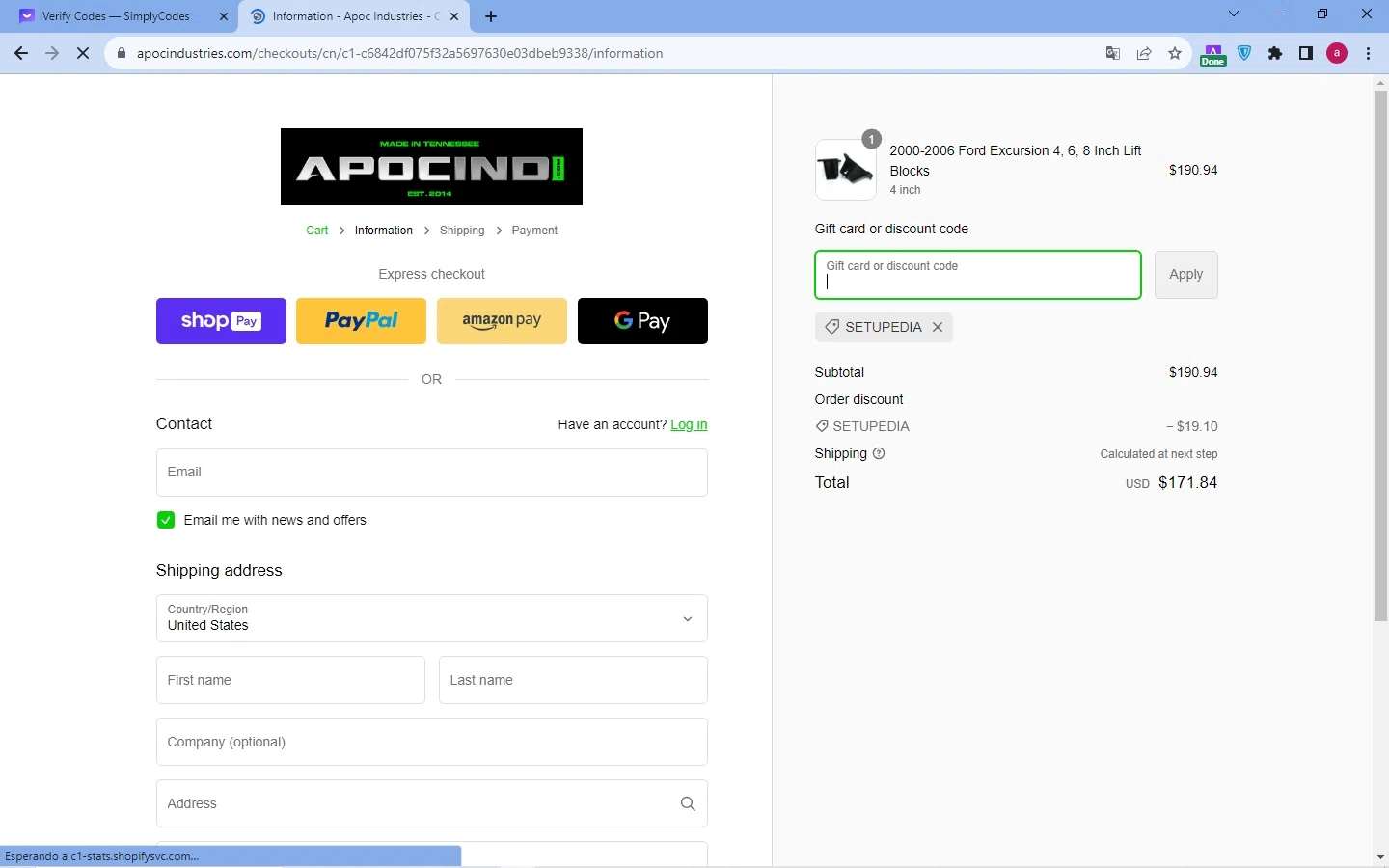Click the Ford Excursion lift blocks thumbnail
This screenshot has height=868, width=1389.
point(846,170)
